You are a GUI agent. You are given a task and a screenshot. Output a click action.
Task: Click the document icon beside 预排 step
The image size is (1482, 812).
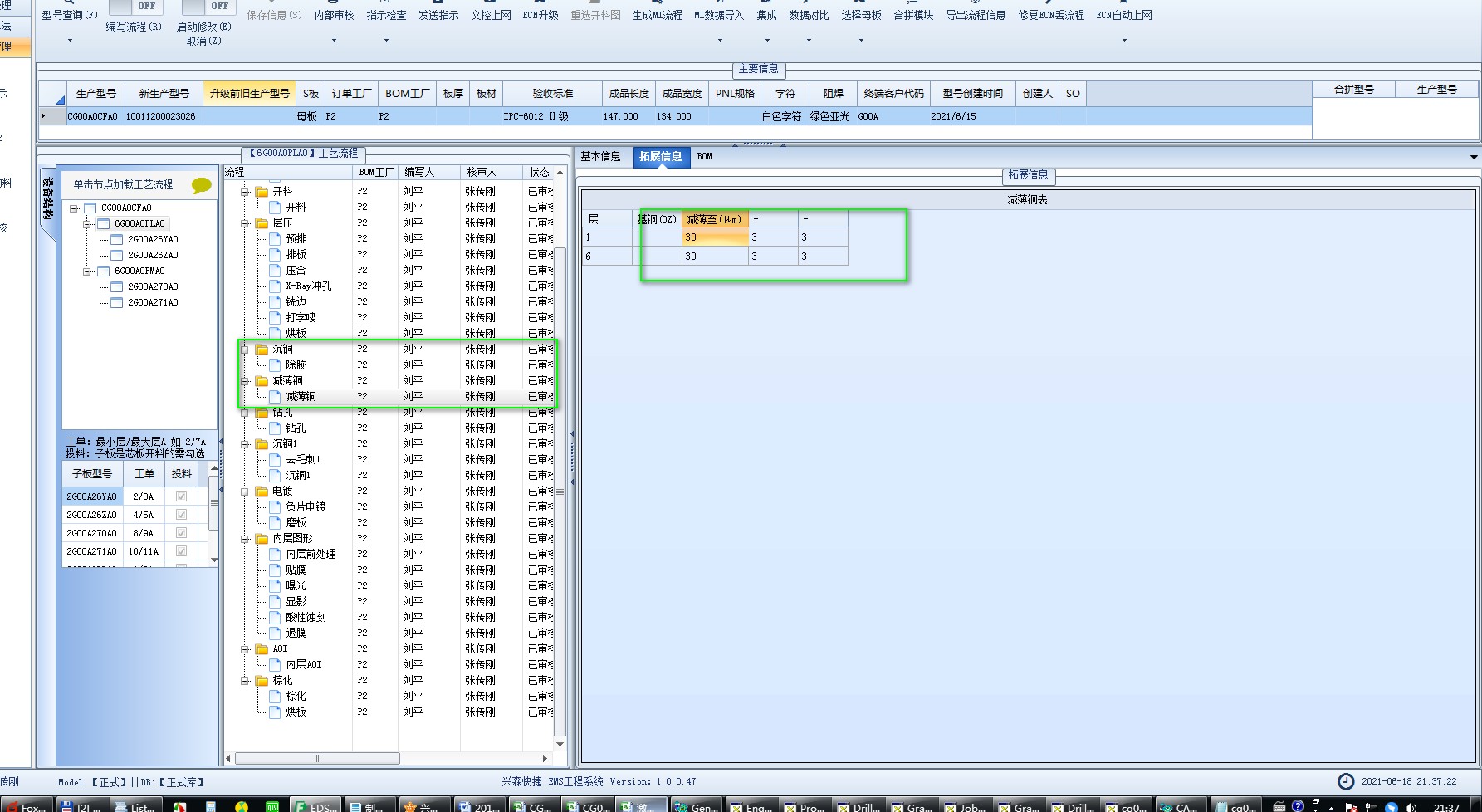coord(276,238)
